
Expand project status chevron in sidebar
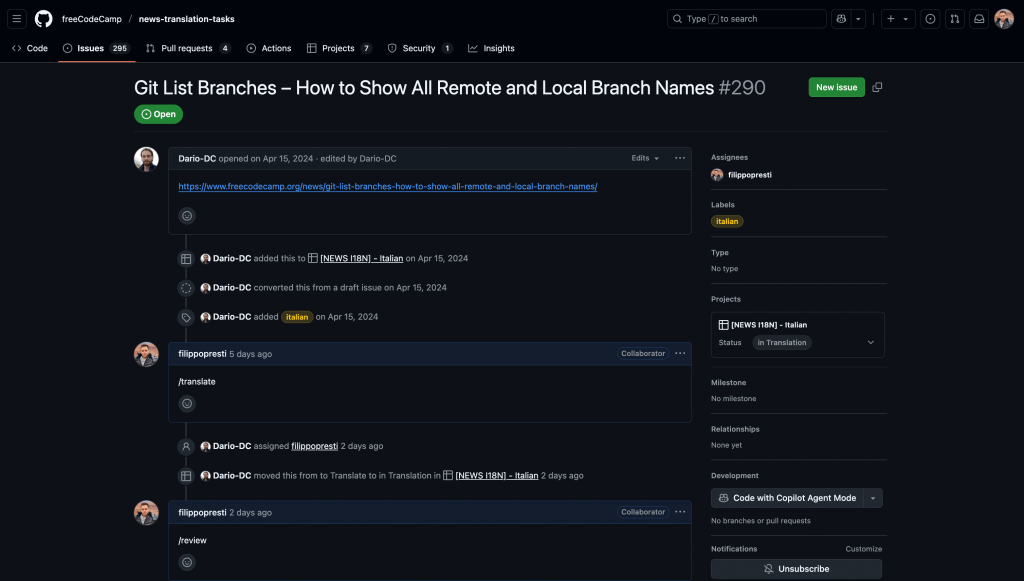tap(871, 343)
